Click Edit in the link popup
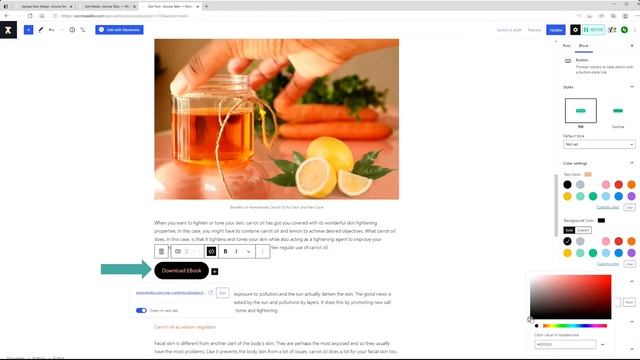The height and width of the screenshot is (360, 640). pos(222,293)
